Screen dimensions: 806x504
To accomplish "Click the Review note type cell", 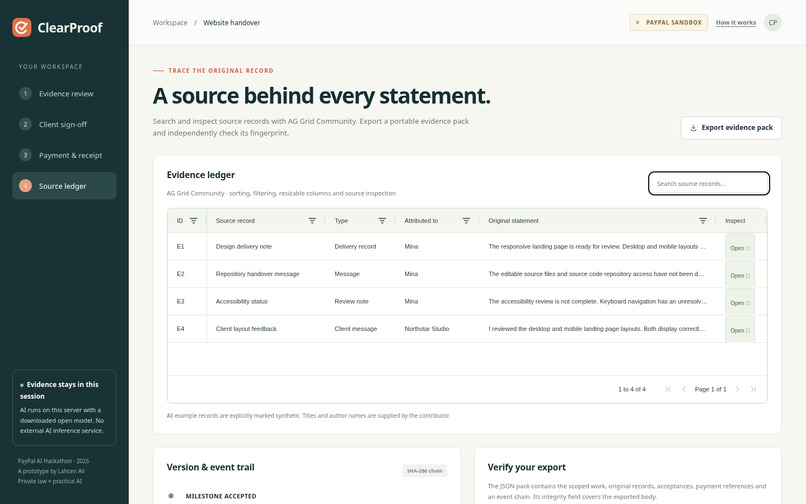I will 360,301.
